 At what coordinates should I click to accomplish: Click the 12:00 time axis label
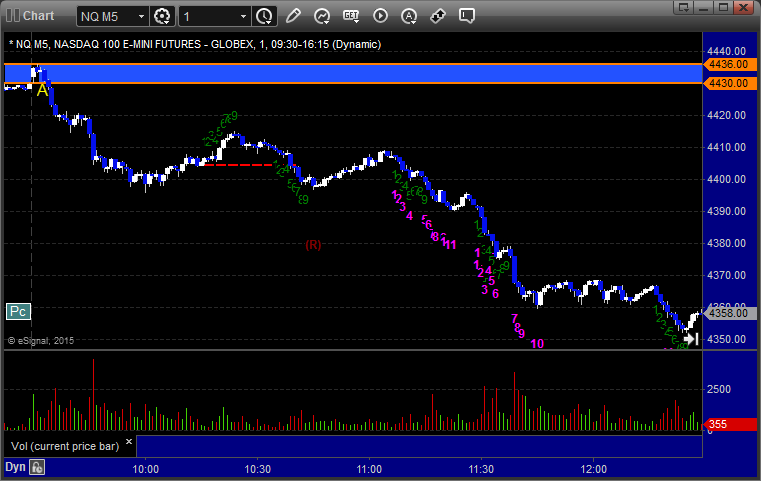594,469
